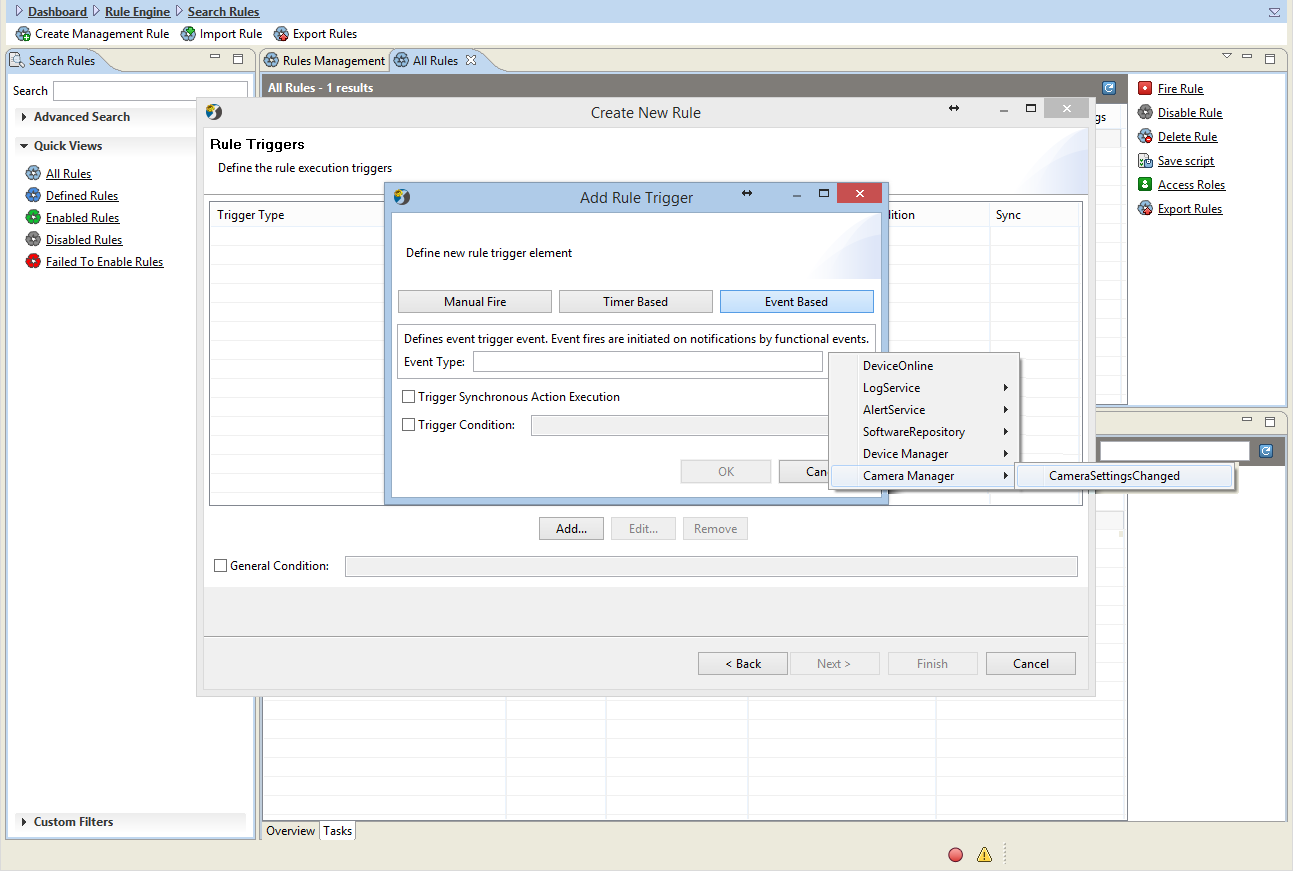Viewport: 1293px width, 871px height.
Task: Choose the Timer Based trigger button
Action: (635, 302)
